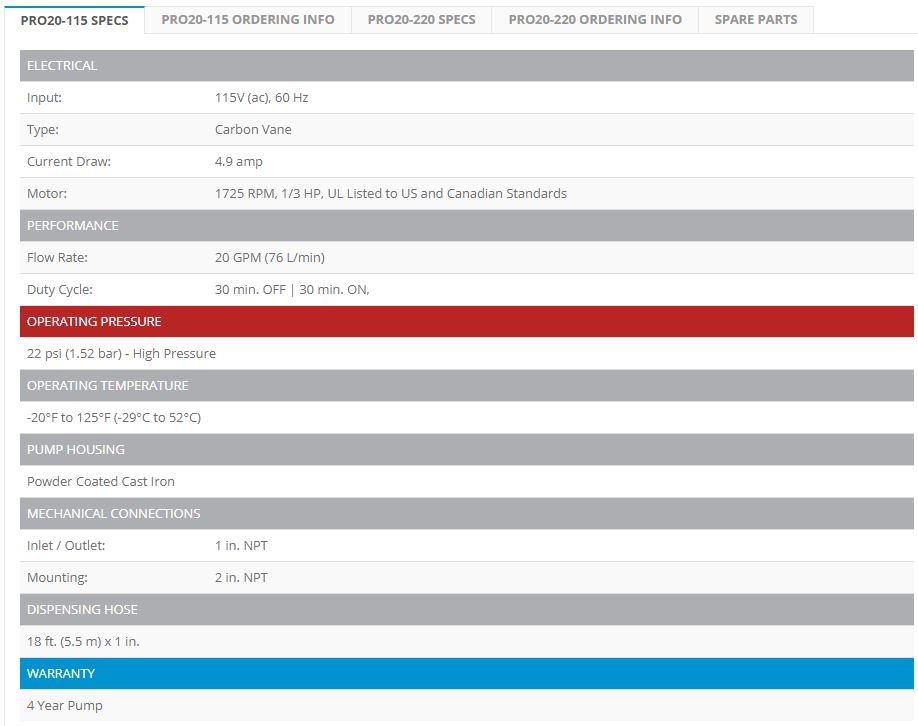Click the motor value "1725 RPM, 1/3 HP" text
Image resolution: width=918 pixels, height=726 pixels.
tap(268, 194)
